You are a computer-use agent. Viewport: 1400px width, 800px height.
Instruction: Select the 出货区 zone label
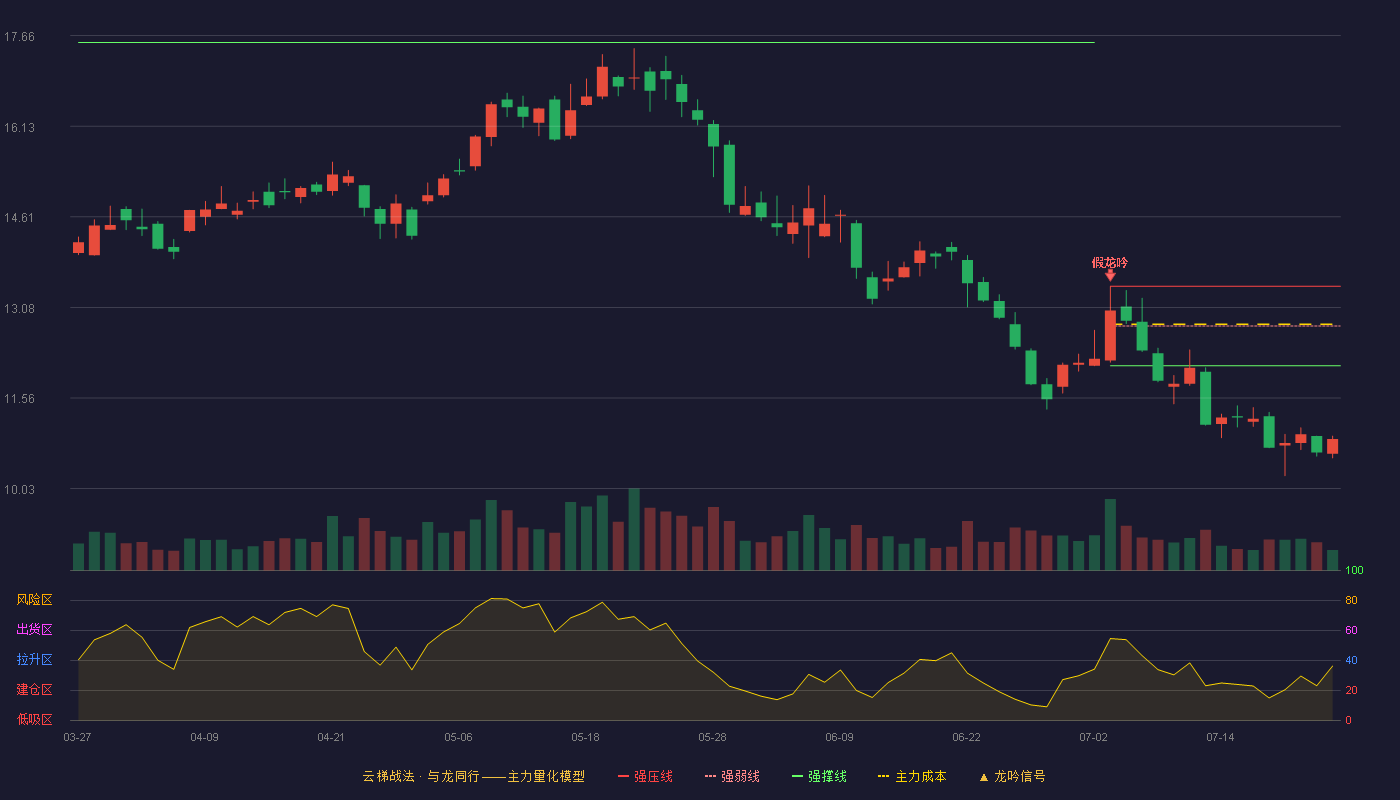point(34,630)
